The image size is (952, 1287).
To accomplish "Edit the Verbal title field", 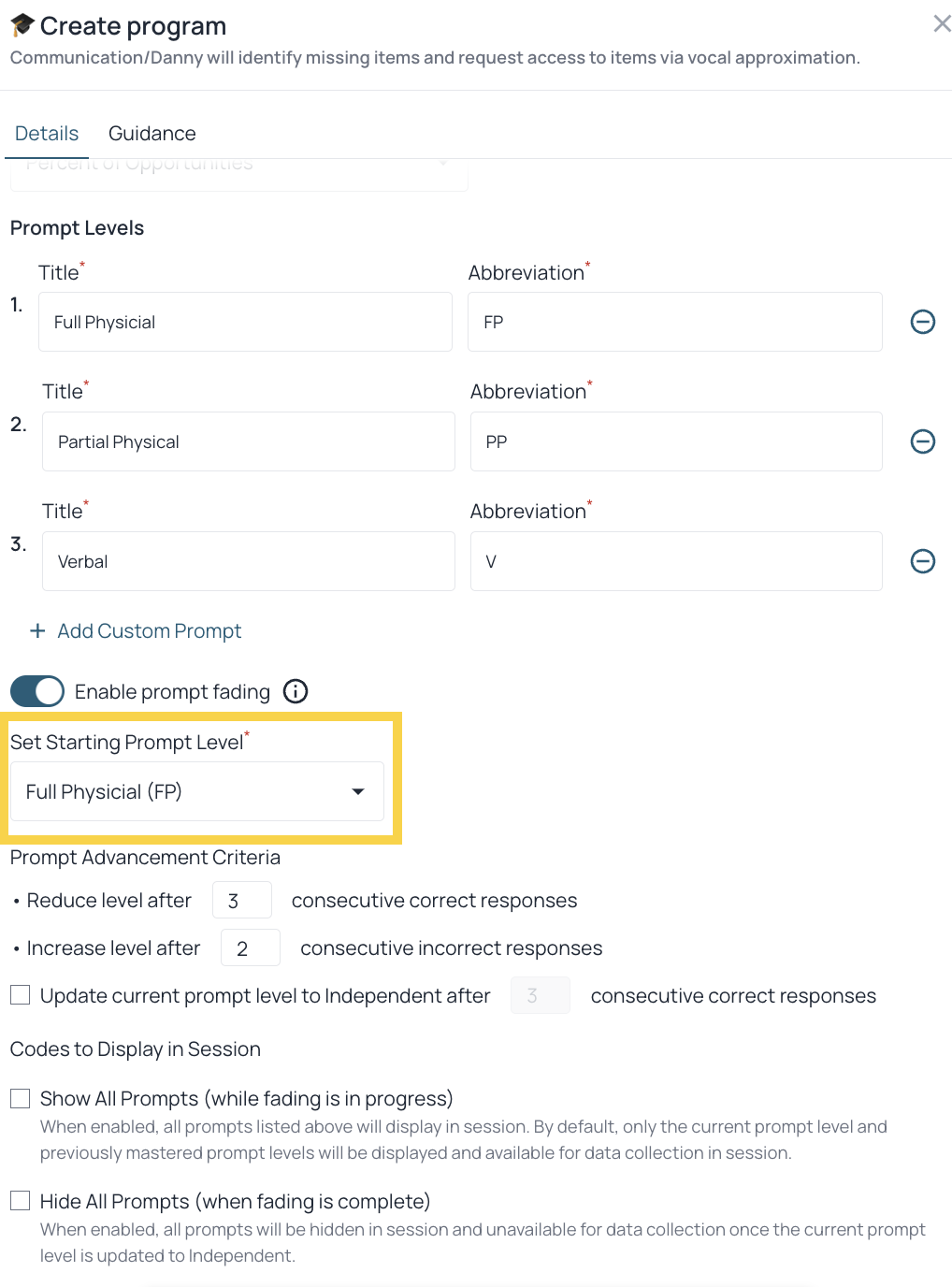I will click(x=248, y=561).
